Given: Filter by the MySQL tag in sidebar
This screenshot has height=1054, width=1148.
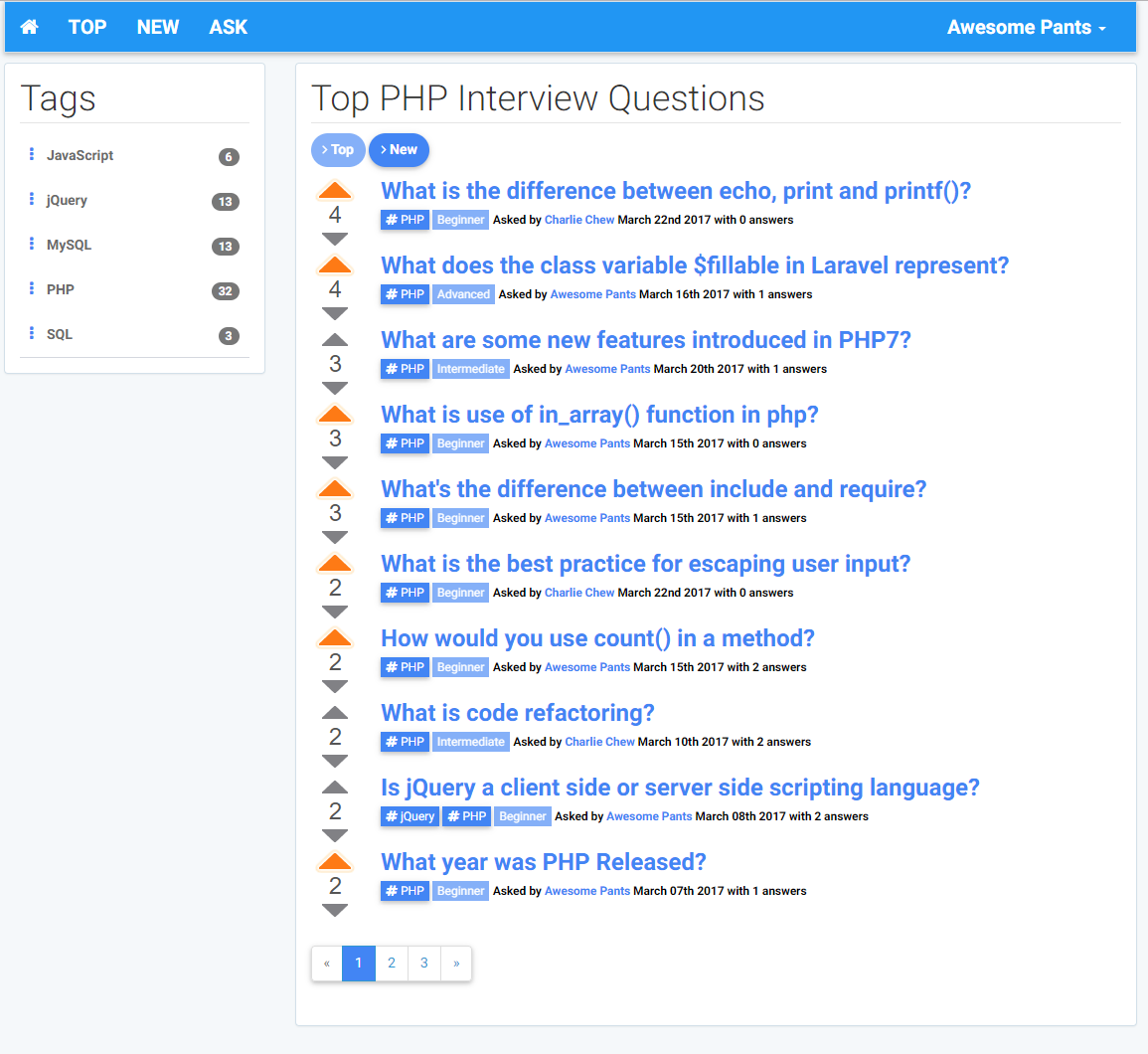Looking at the screenshot, I should 69,245.
